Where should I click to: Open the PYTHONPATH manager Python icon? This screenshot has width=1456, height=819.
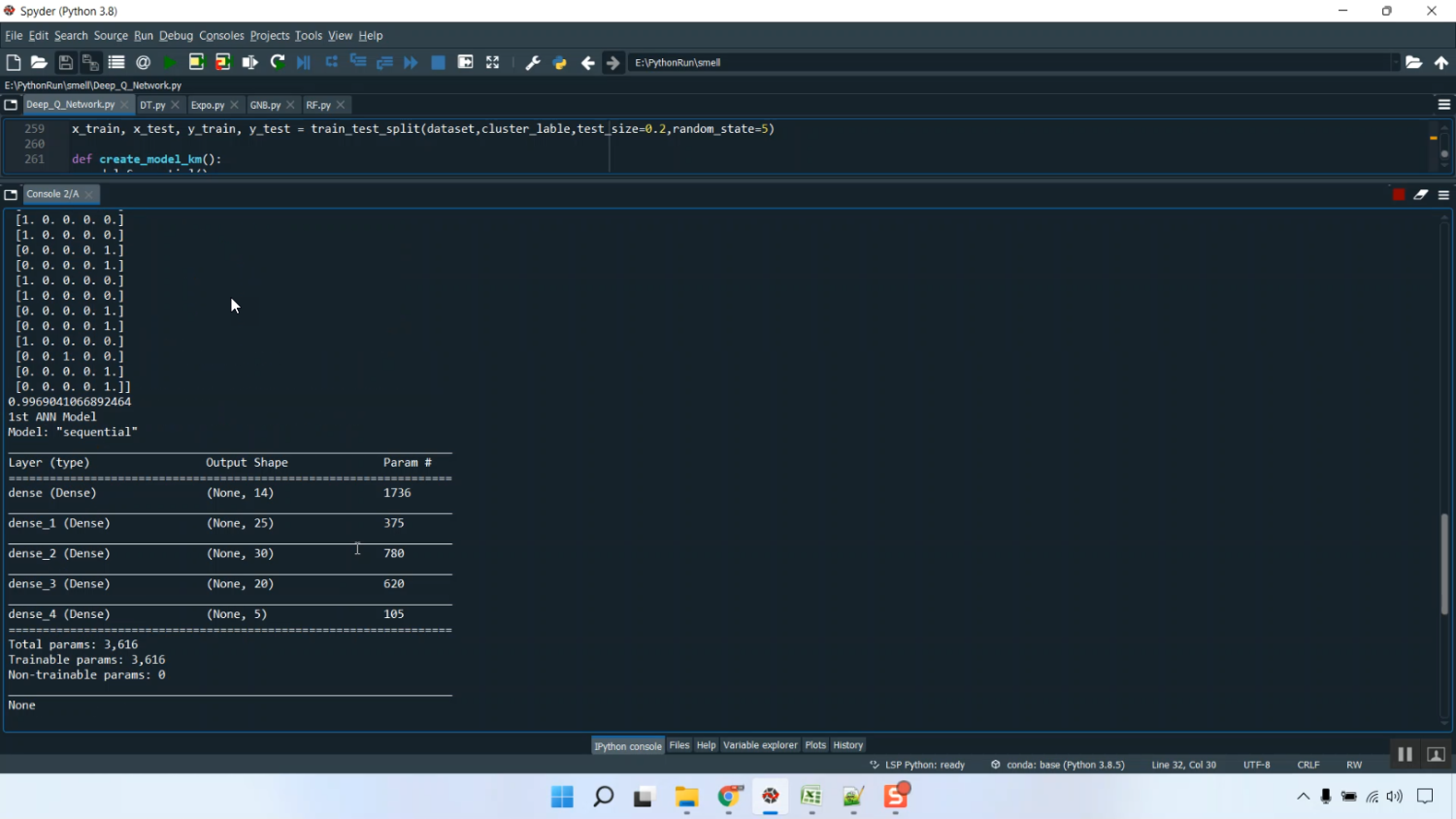pyautogui.click(x=560, y=63)
